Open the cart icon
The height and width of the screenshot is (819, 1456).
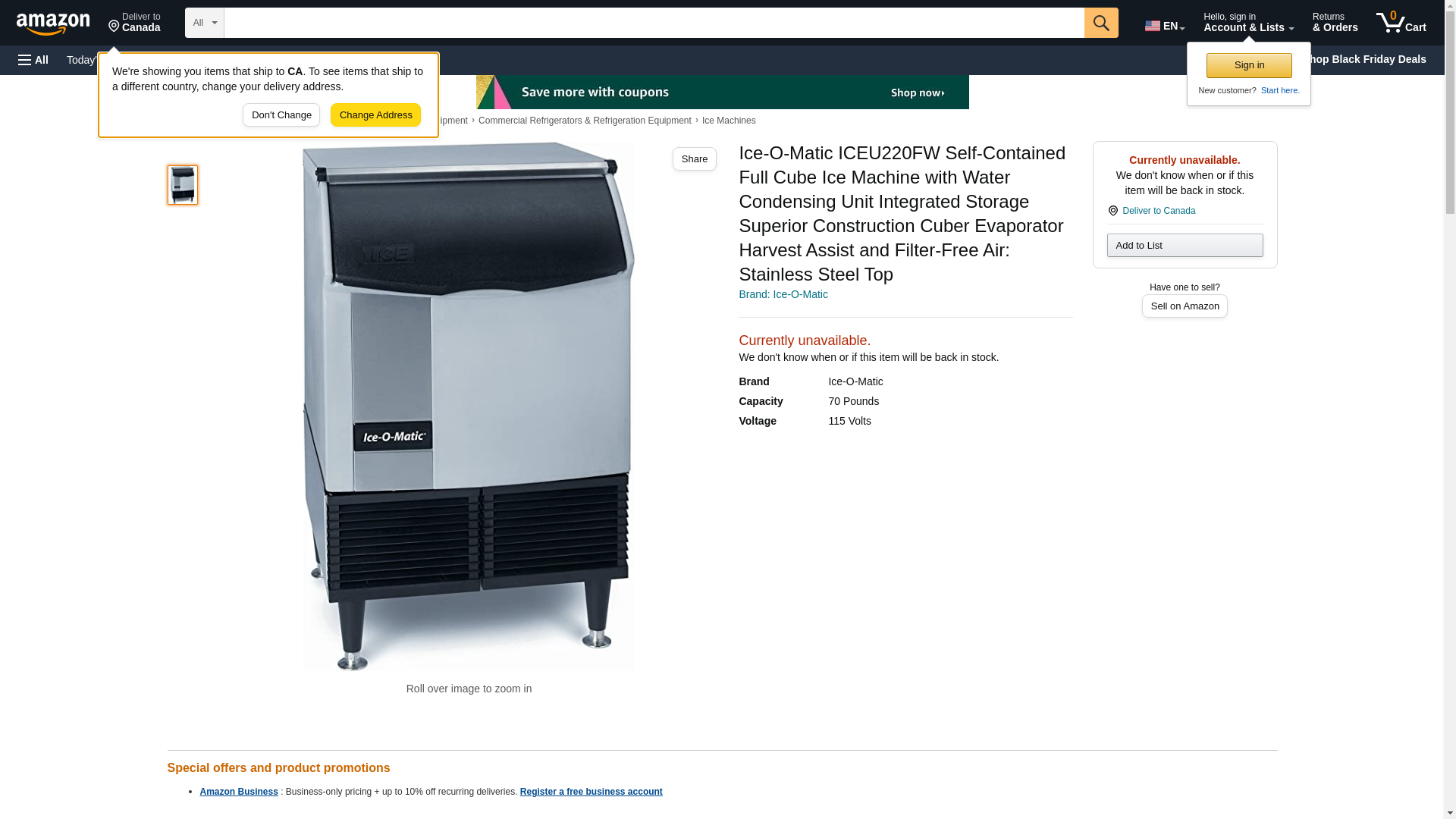tap(1401, 23)
